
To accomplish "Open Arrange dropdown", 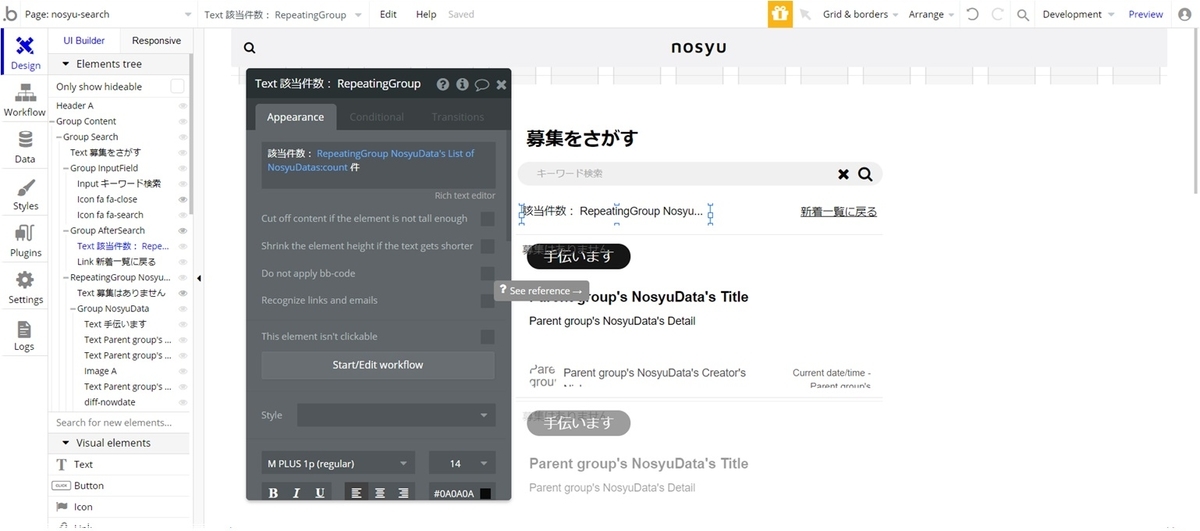I will pos(931,15).
